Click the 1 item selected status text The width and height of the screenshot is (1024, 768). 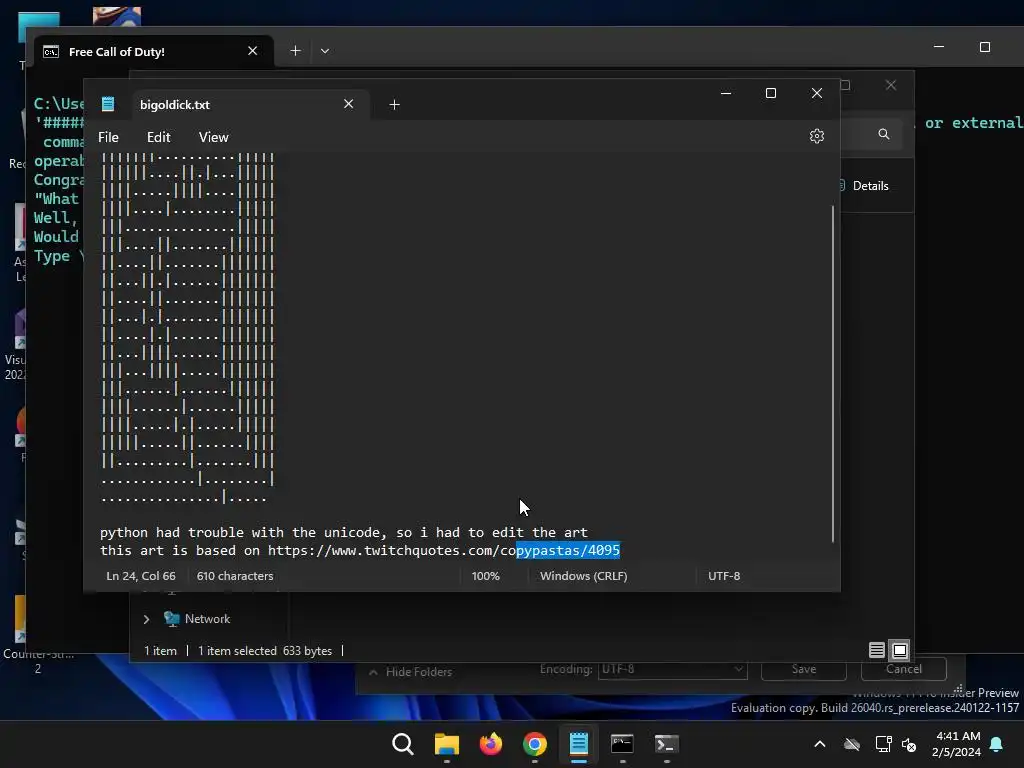coord(264,651)
